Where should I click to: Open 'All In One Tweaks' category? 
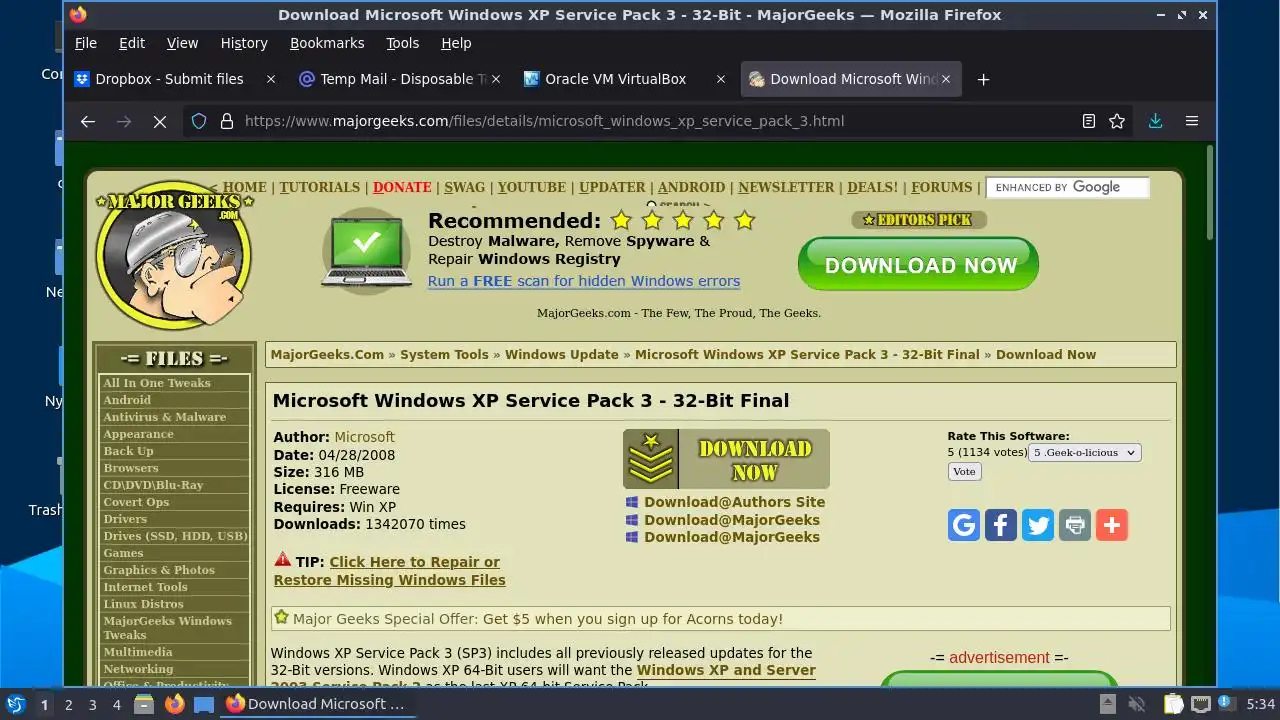(x=157, y=383)
